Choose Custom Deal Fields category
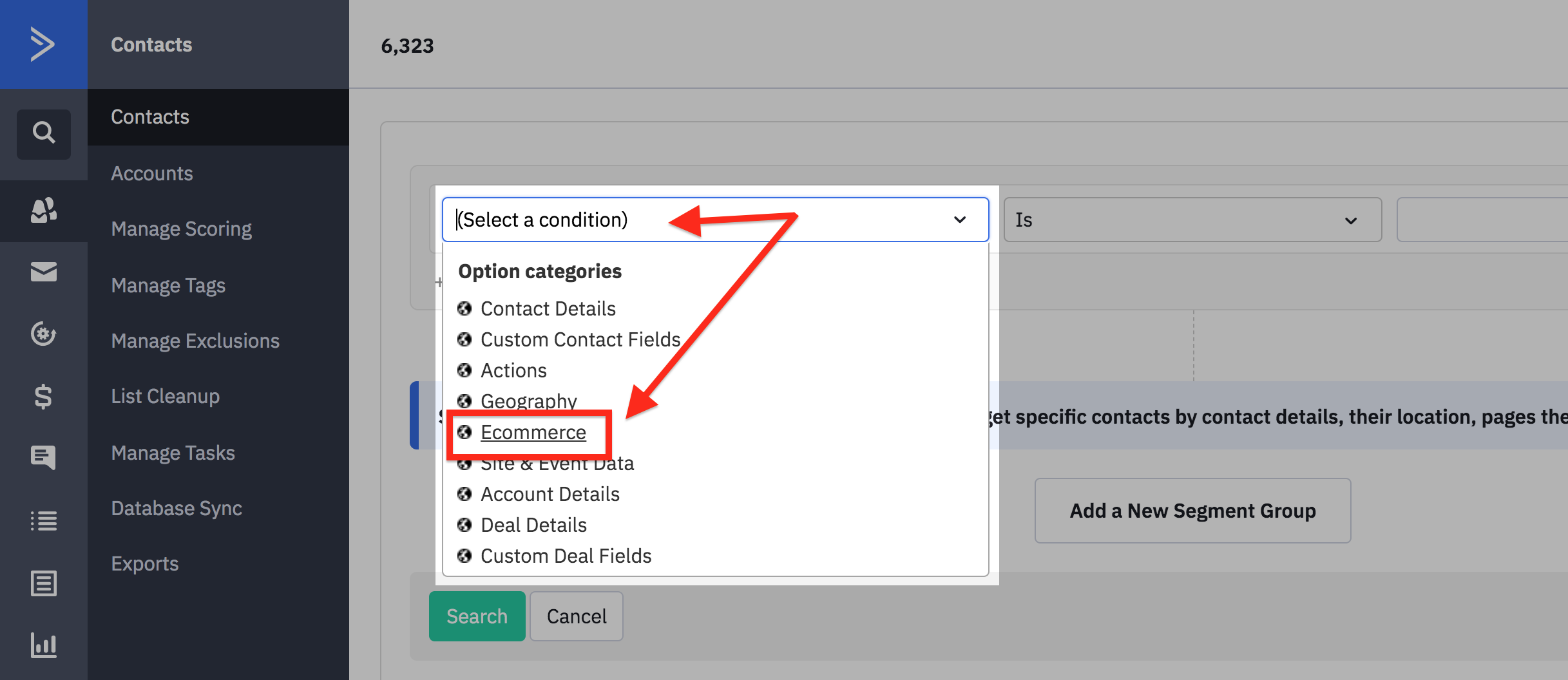The height and width of the screenshot is (680, 1568). [x=566, y=556]
